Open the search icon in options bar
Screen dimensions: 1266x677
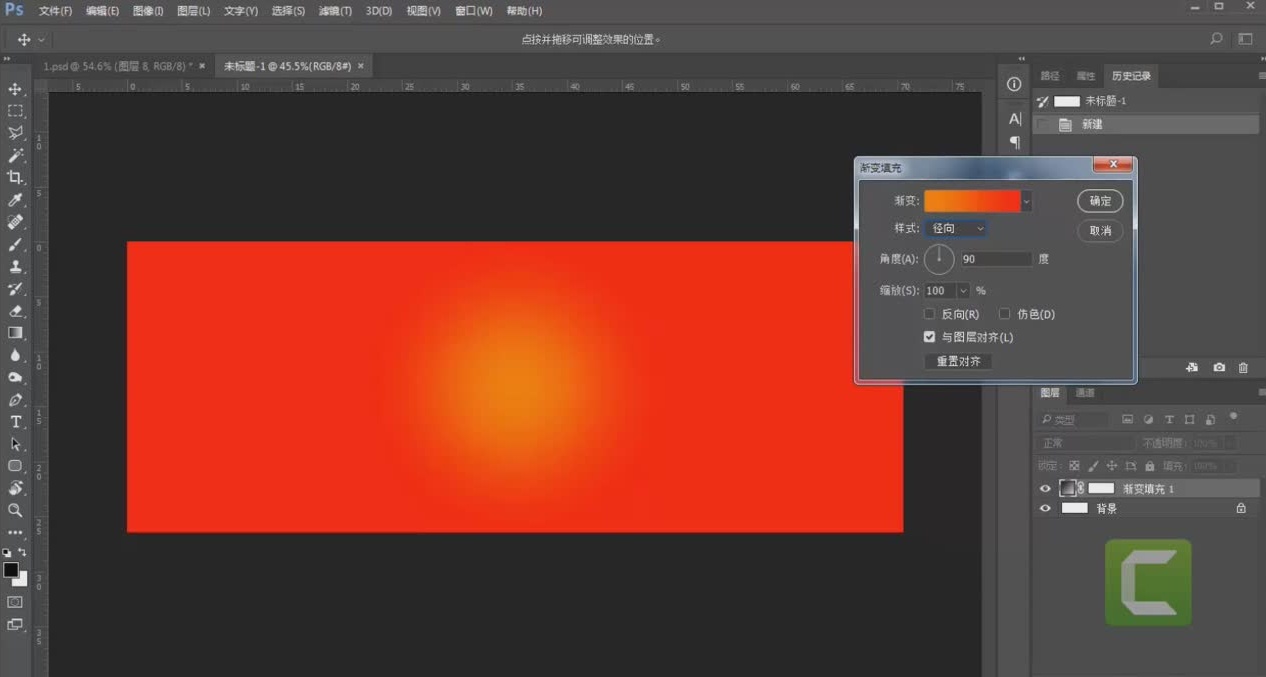pos(1216,39)
